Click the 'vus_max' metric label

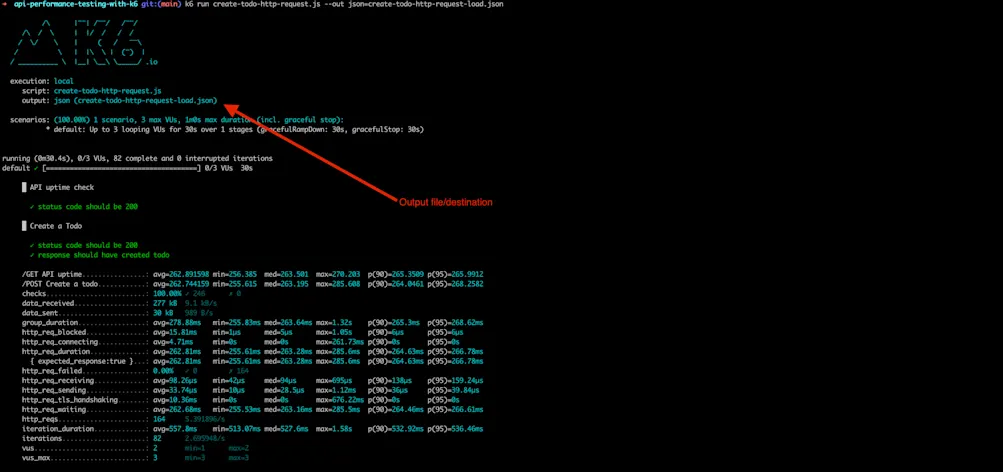coord(36,457)
